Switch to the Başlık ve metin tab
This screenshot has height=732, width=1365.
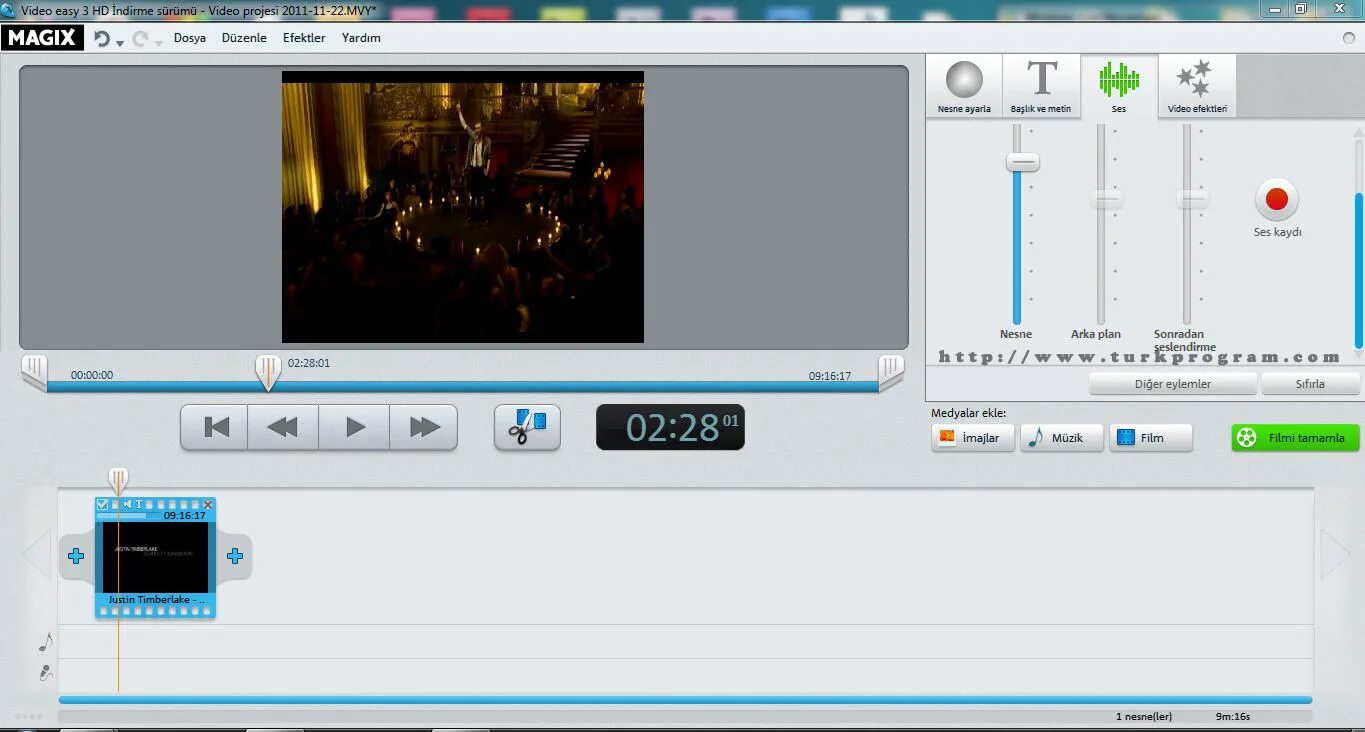click(x=1041, y=86)
